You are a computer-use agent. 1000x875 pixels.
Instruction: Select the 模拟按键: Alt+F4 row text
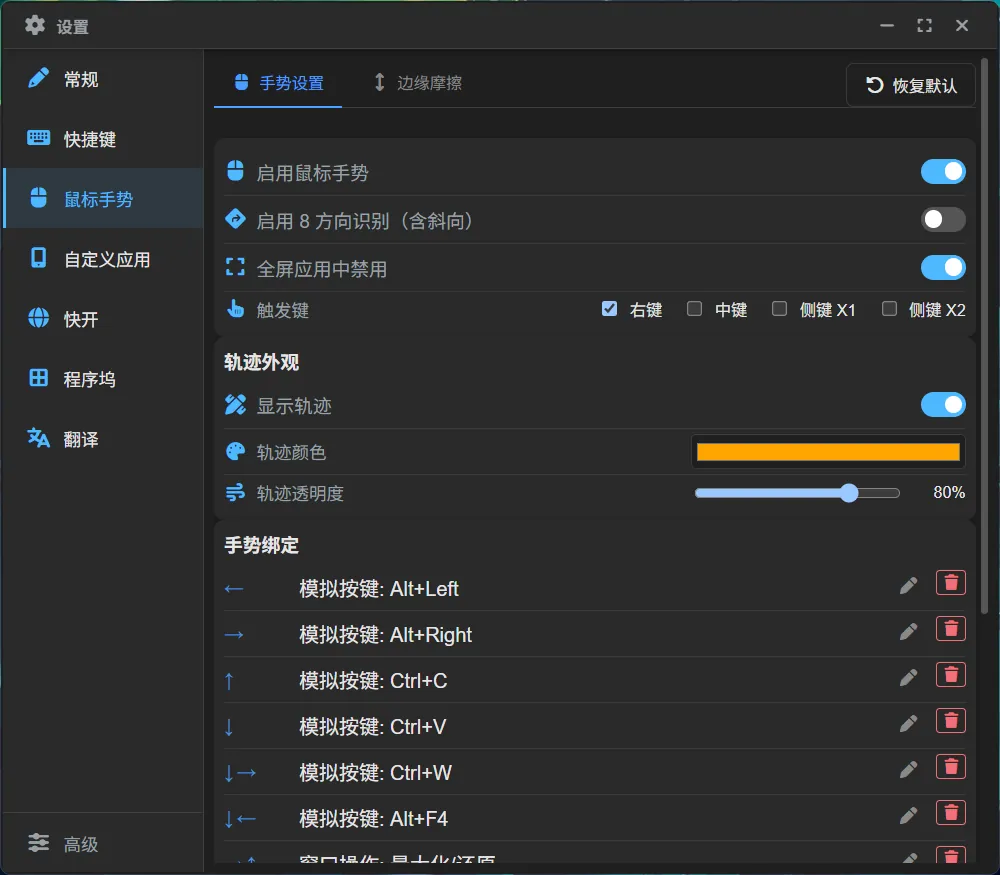tap(374, 818)
